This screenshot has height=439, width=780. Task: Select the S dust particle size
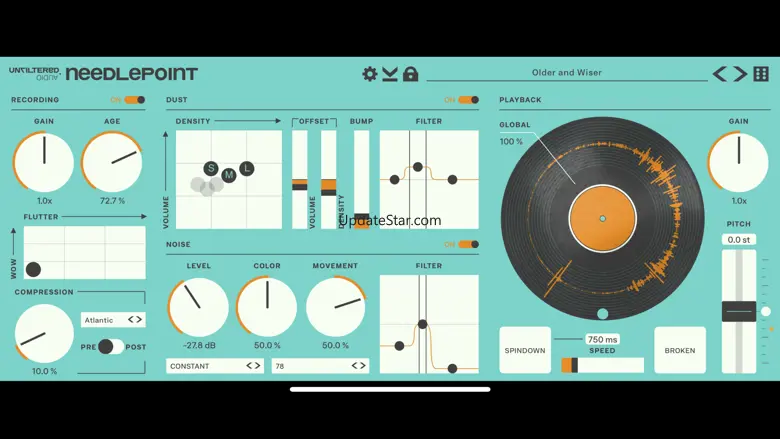tap(211, 168)
